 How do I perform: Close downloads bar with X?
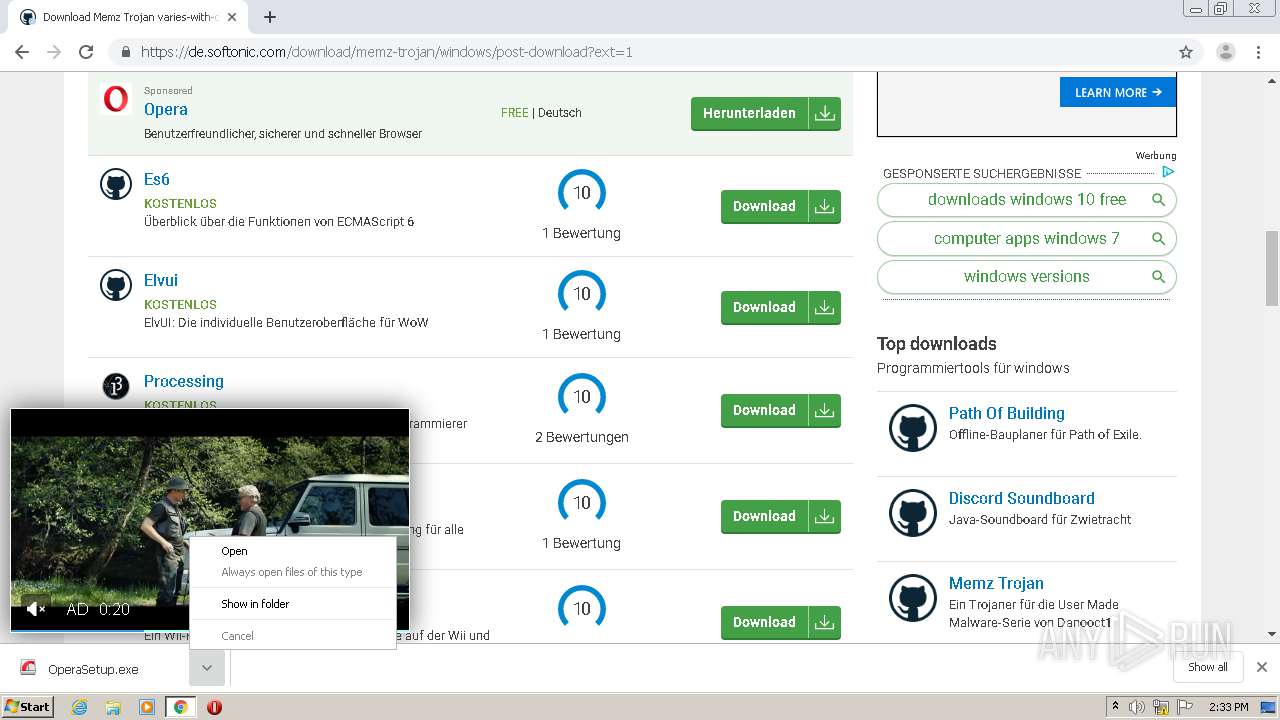click(1262, 667)
